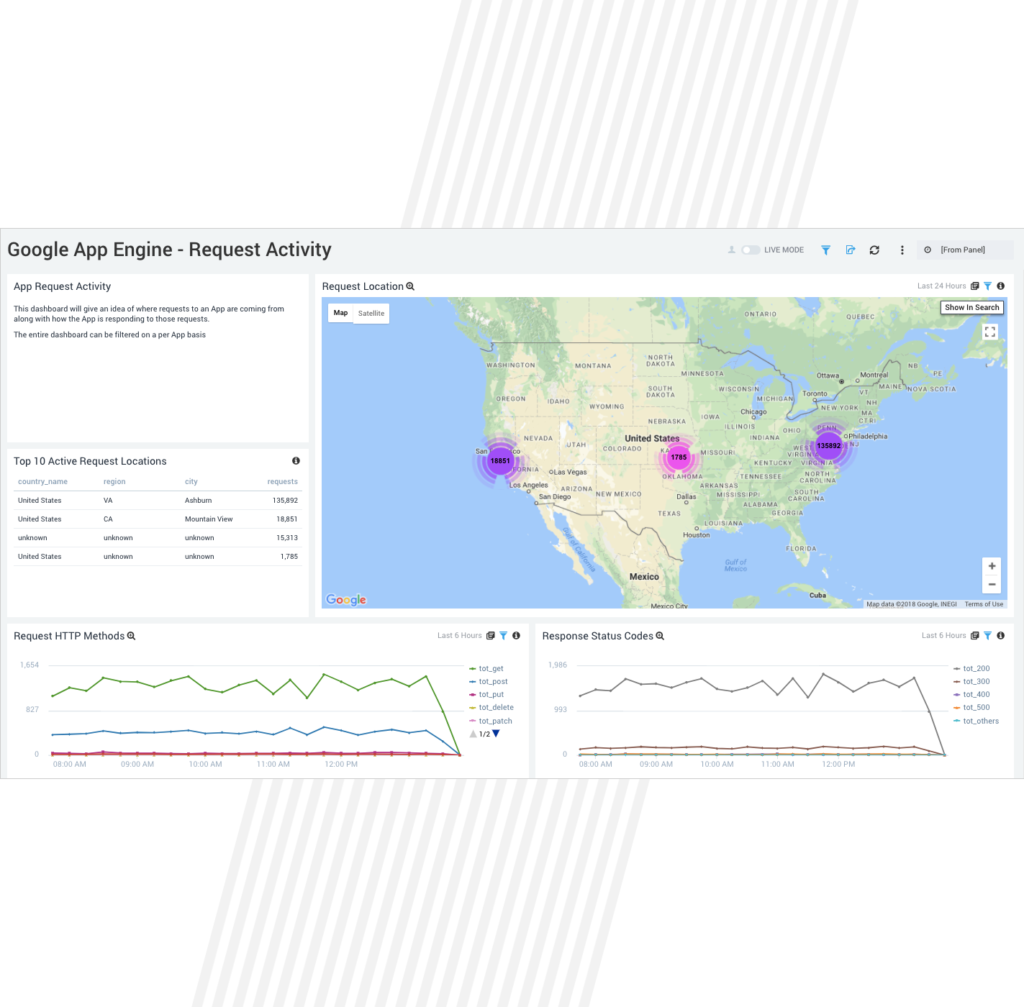Image resolution: width=1024 pixels, height=1007 pixels.
Task: Click filter icon in Request HTTP Methods panel
Action: [x=504, y=635]
